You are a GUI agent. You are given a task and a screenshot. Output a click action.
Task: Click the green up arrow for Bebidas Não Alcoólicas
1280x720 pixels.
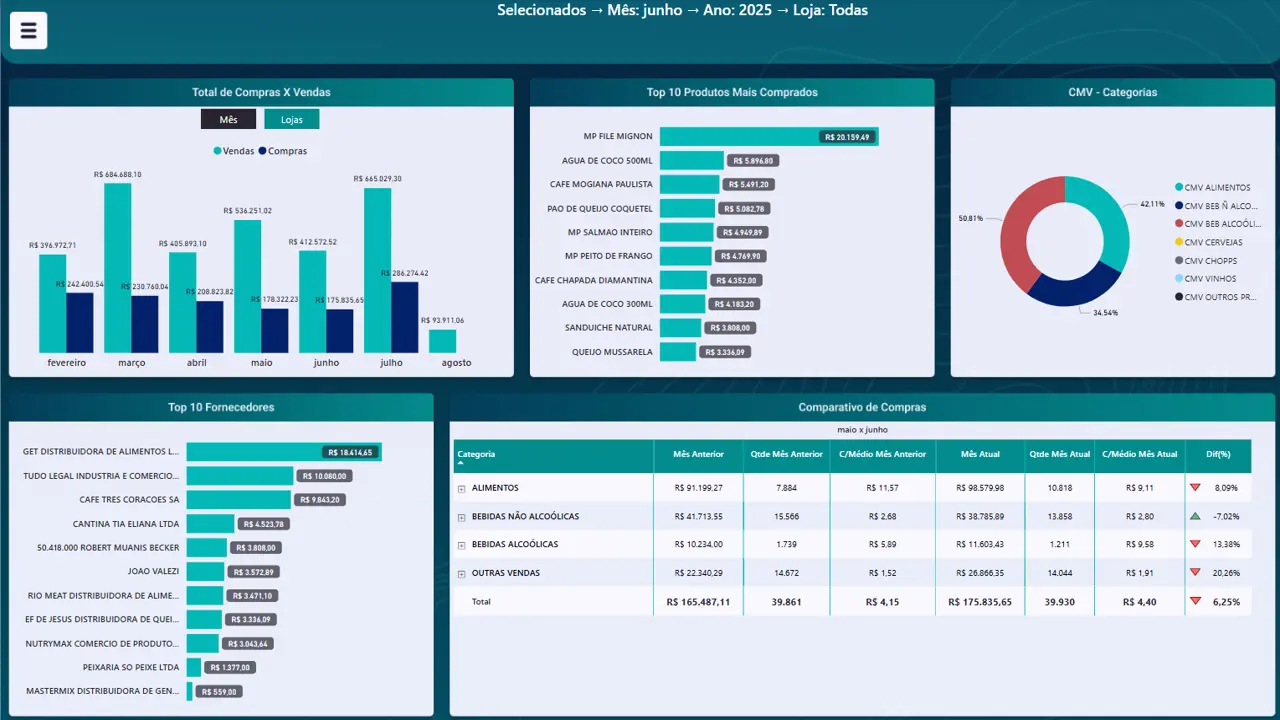tap(1195, 516)
